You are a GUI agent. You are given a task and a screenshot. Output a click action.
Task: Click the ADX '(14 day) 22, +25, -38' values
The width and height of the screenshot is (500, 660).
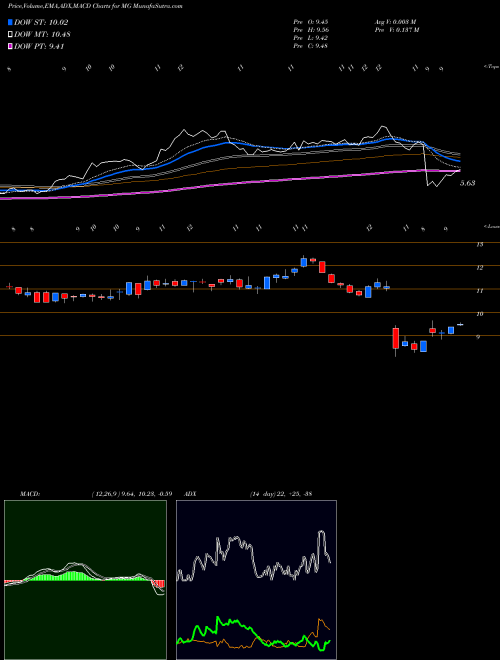[281, 494]
